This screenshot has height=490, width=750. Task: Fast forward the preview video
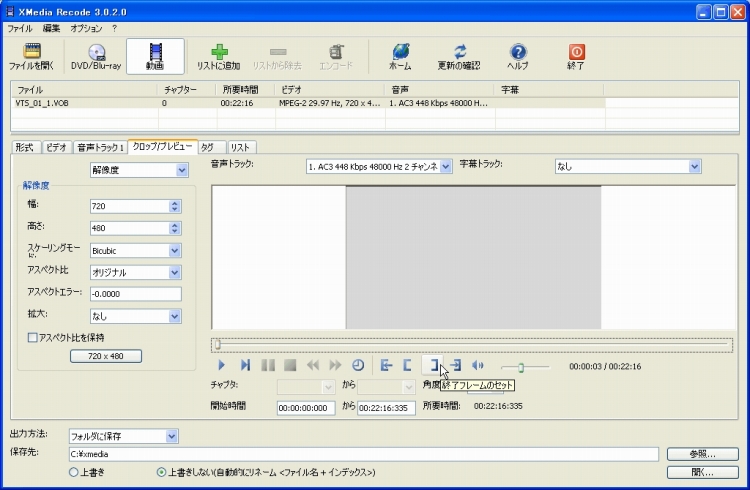pos(335,366)
